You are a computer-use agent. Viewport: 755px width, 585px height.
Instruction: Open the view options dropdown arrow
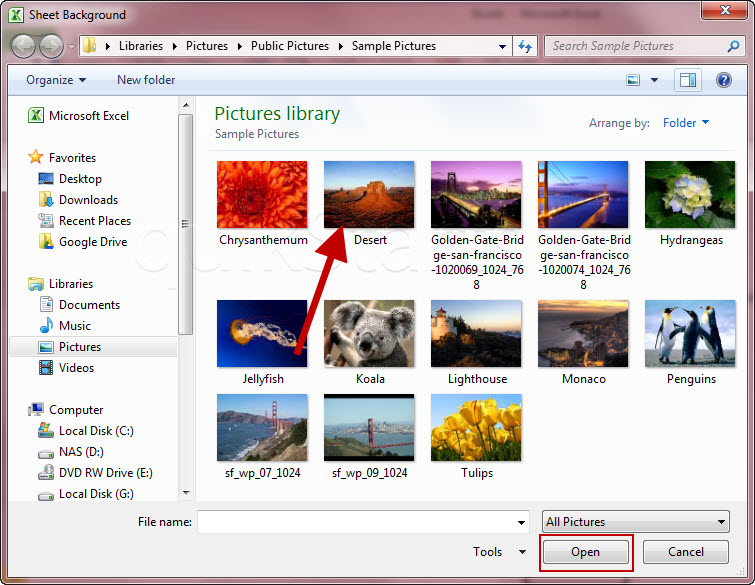(654, 80)
